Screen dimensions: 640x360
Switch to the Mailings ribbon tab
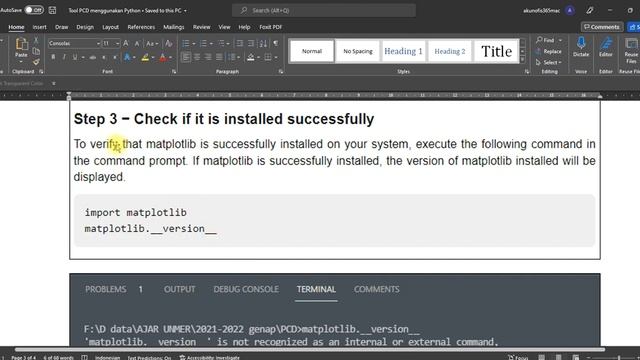(174, 27)
